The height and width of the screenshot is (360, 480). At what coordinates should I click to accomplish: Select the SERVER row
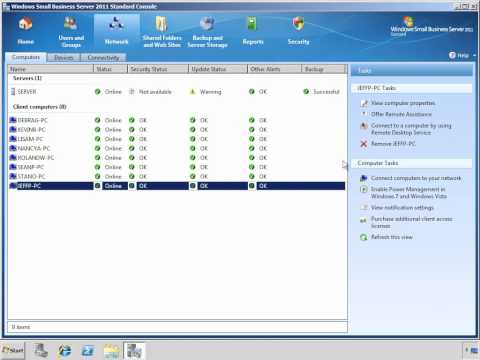pos(177,92)
